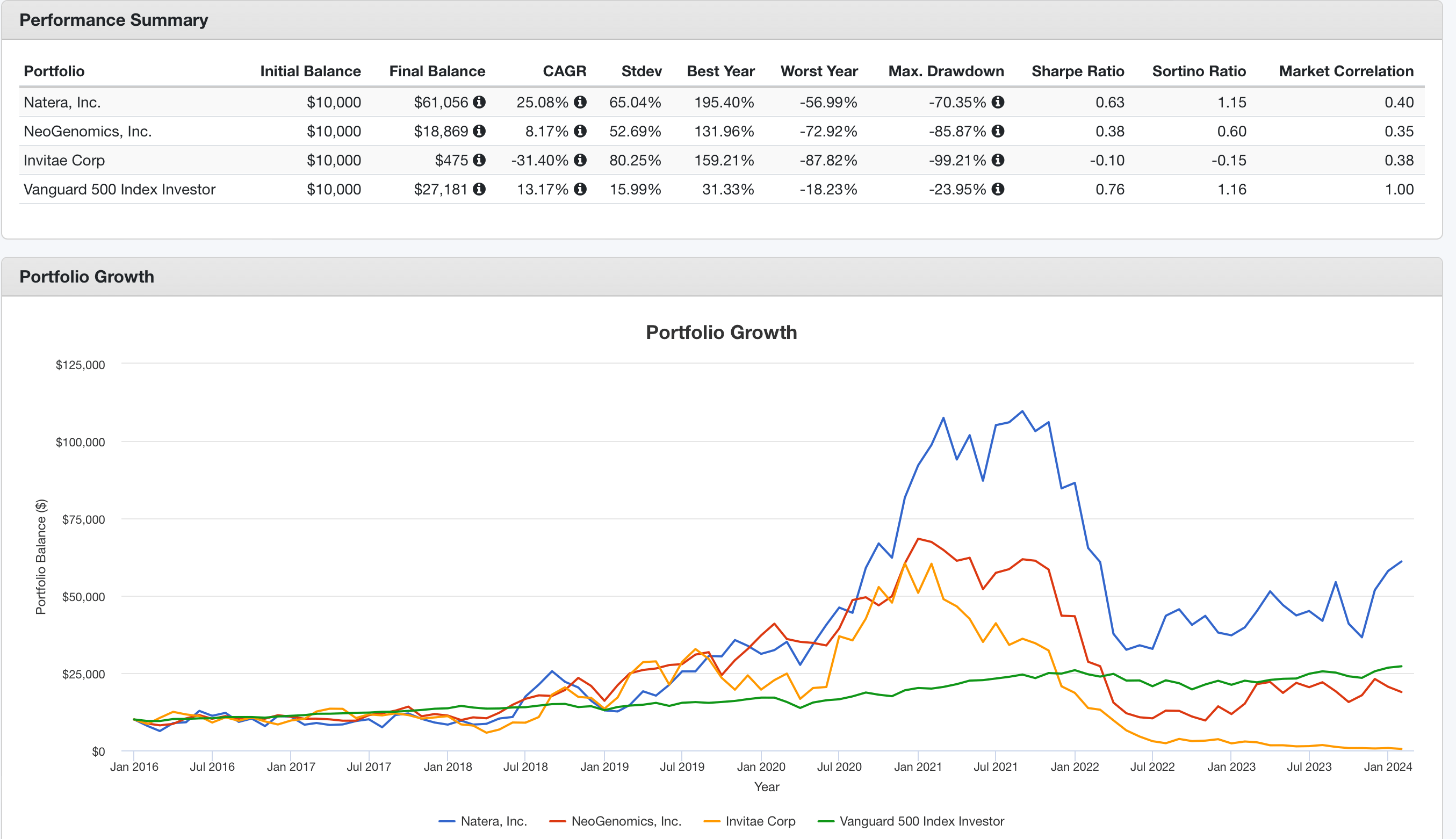Click blue Natera line peak near mid-2021

click(x=1022, y=411)
